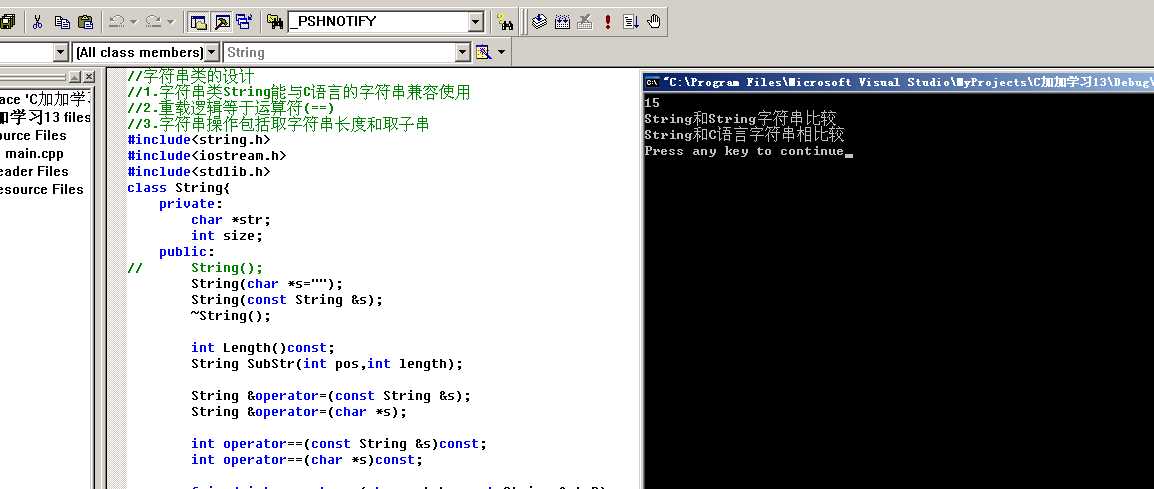Image resolution: width=1154 pixels, height=489 pixels.
Task: Cut selection with the scissors icon
Action: 38,21
